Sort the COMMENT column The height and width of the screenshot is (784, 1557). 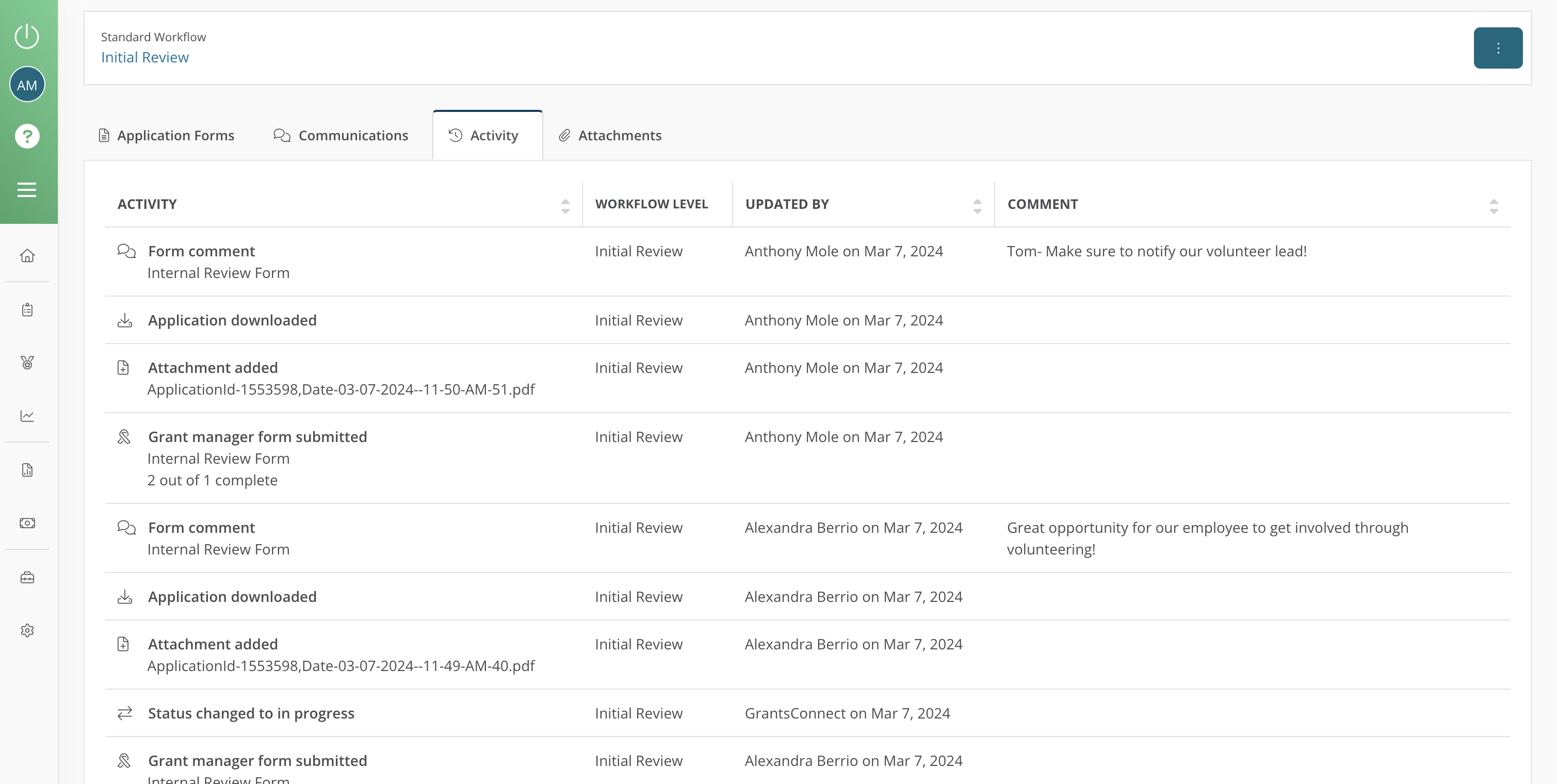pos(1494,205)
